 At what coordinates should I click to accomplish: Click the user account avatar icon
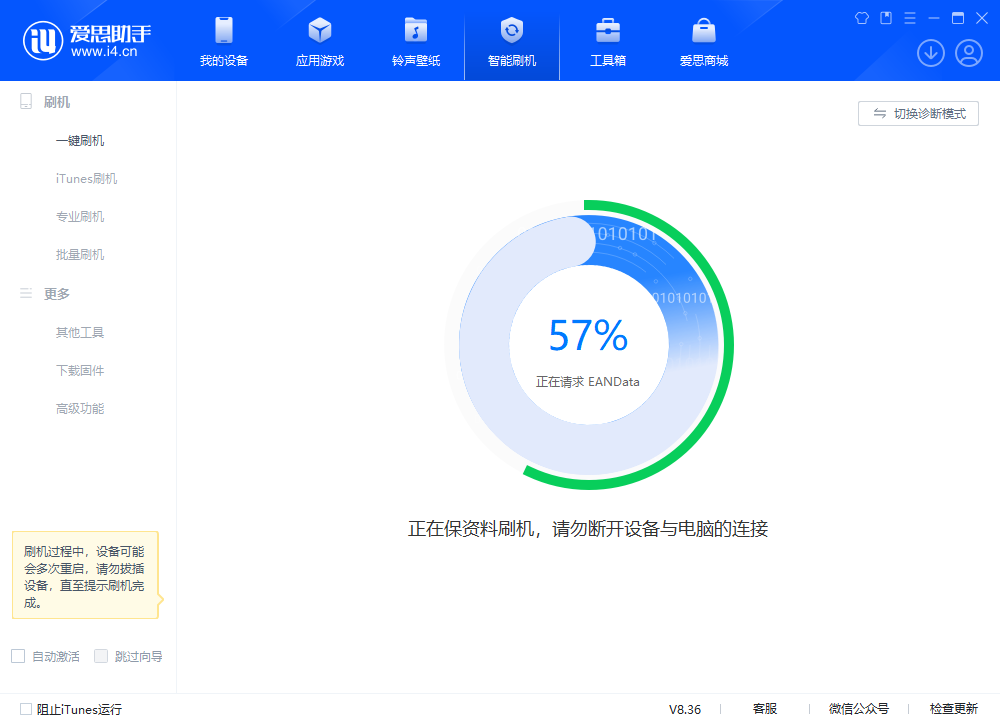(968, 53)
